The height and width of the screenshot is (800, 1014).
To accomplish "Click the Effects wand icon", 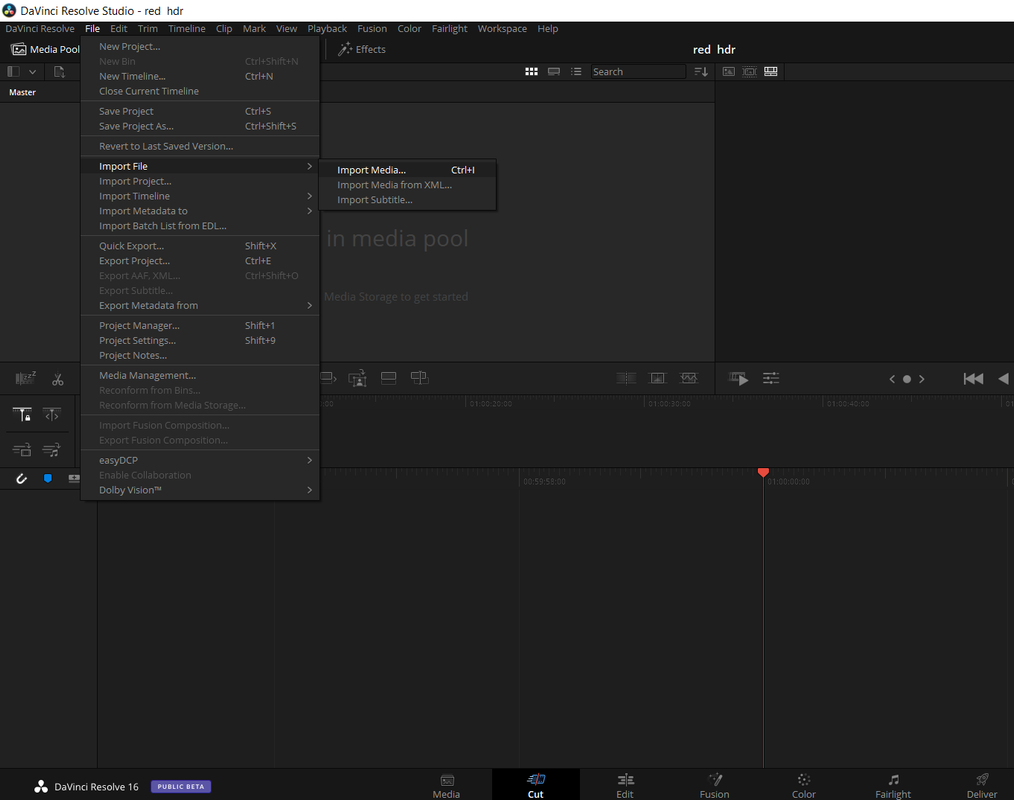I will click(345, 49).
